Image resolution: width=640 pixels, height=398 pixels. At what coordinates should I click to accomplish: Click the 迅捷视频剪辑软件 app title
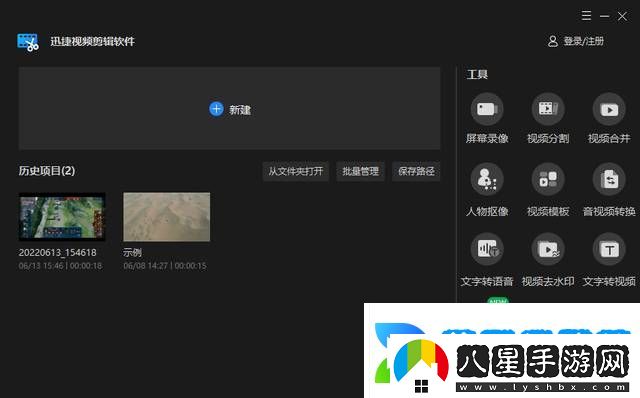(x=92, y=42)
